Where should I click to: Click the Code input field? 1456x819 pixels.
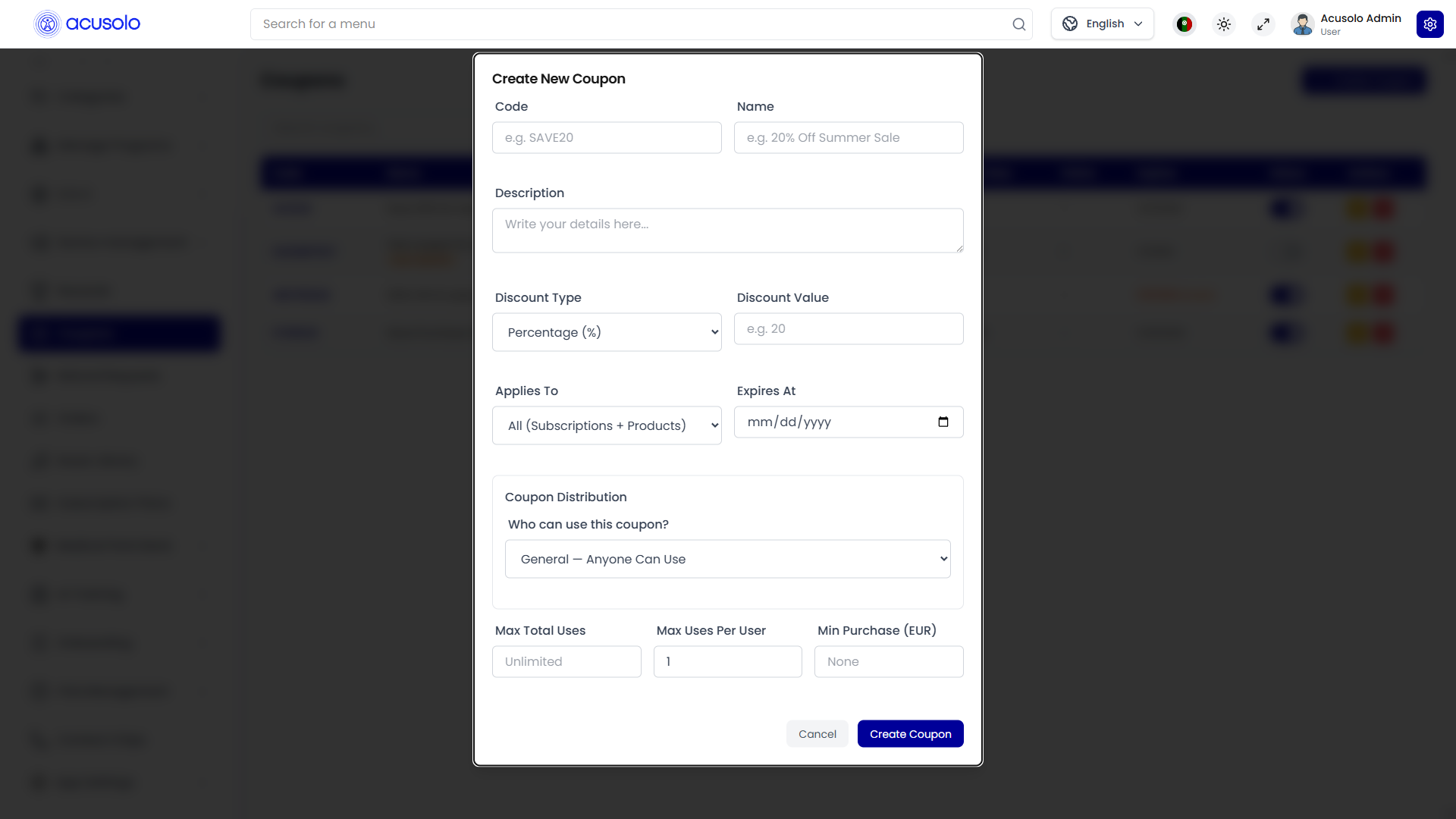click(x=607, y=138)
